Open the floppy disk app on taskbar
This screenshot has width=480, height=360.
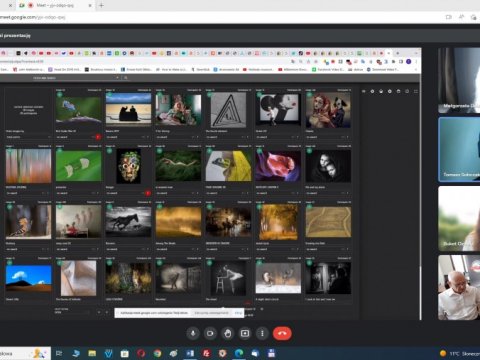click(271, 353)
